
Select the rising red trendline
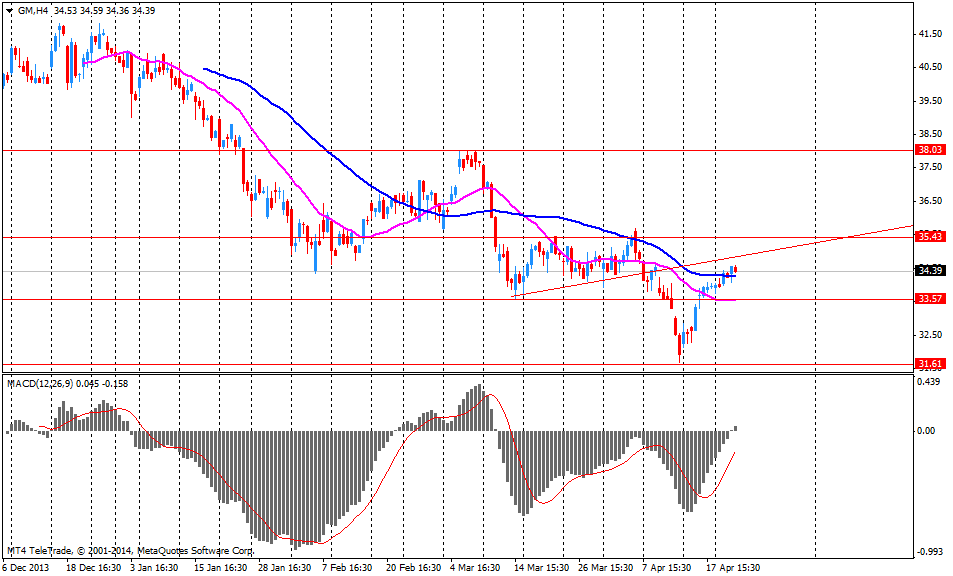[713, 261]
